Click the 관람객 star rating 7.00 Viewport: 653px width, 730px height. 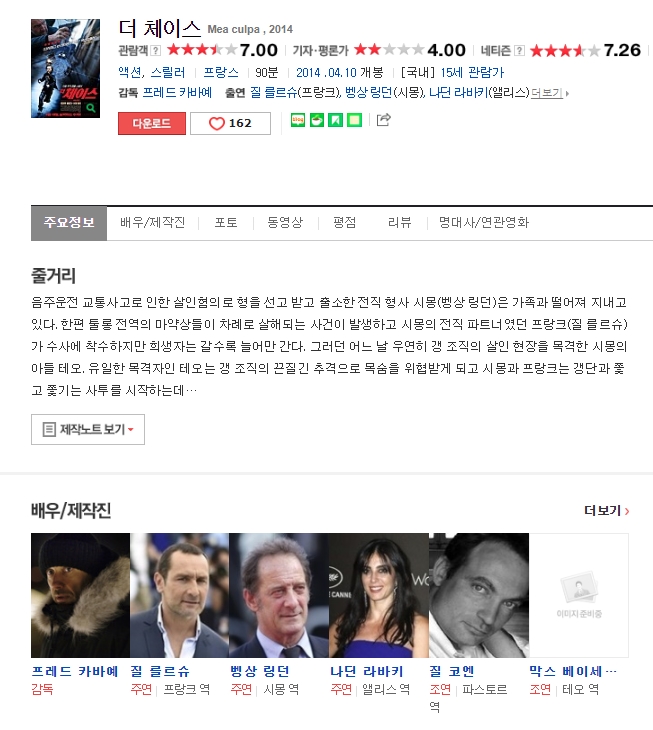tap(222, 50)
